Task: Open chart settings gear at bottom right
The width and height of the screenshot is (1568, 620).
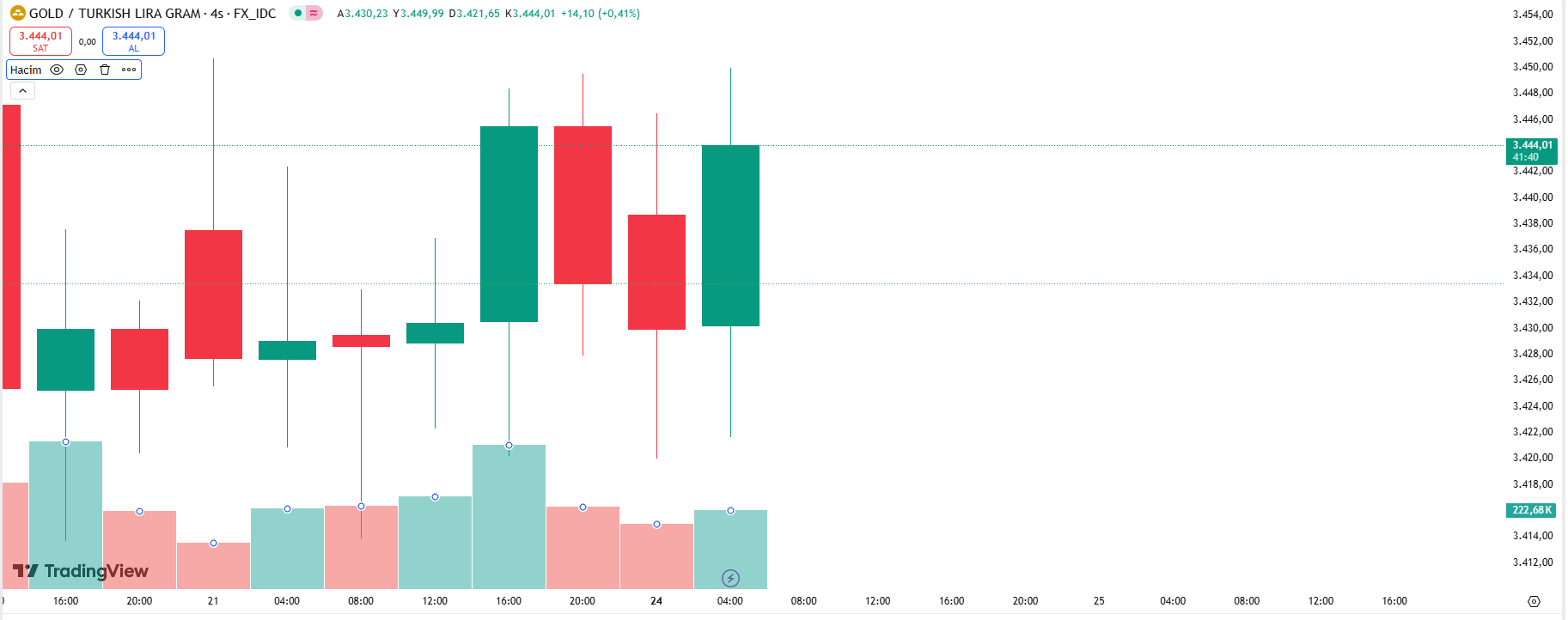Action: 1534,601
